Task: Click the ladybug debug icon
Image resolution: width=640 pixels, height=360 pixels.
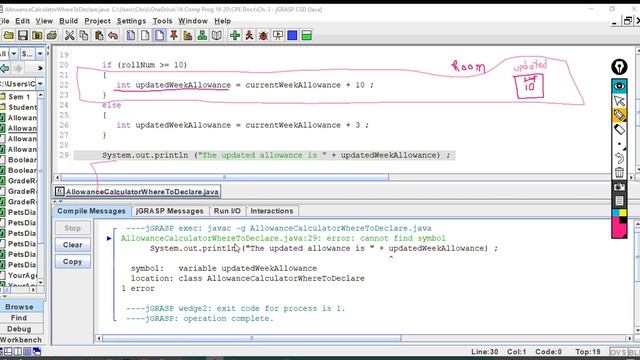Action: (263, 36)
